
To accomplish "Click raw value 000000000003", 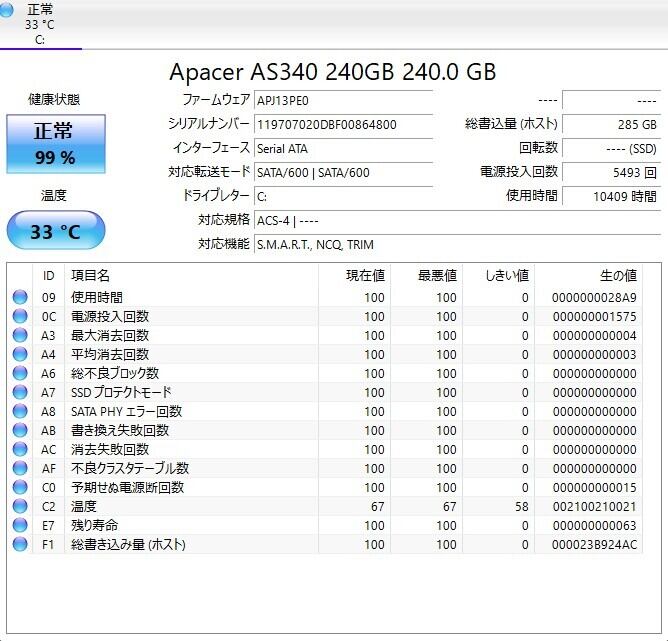I will coord(594,354).
